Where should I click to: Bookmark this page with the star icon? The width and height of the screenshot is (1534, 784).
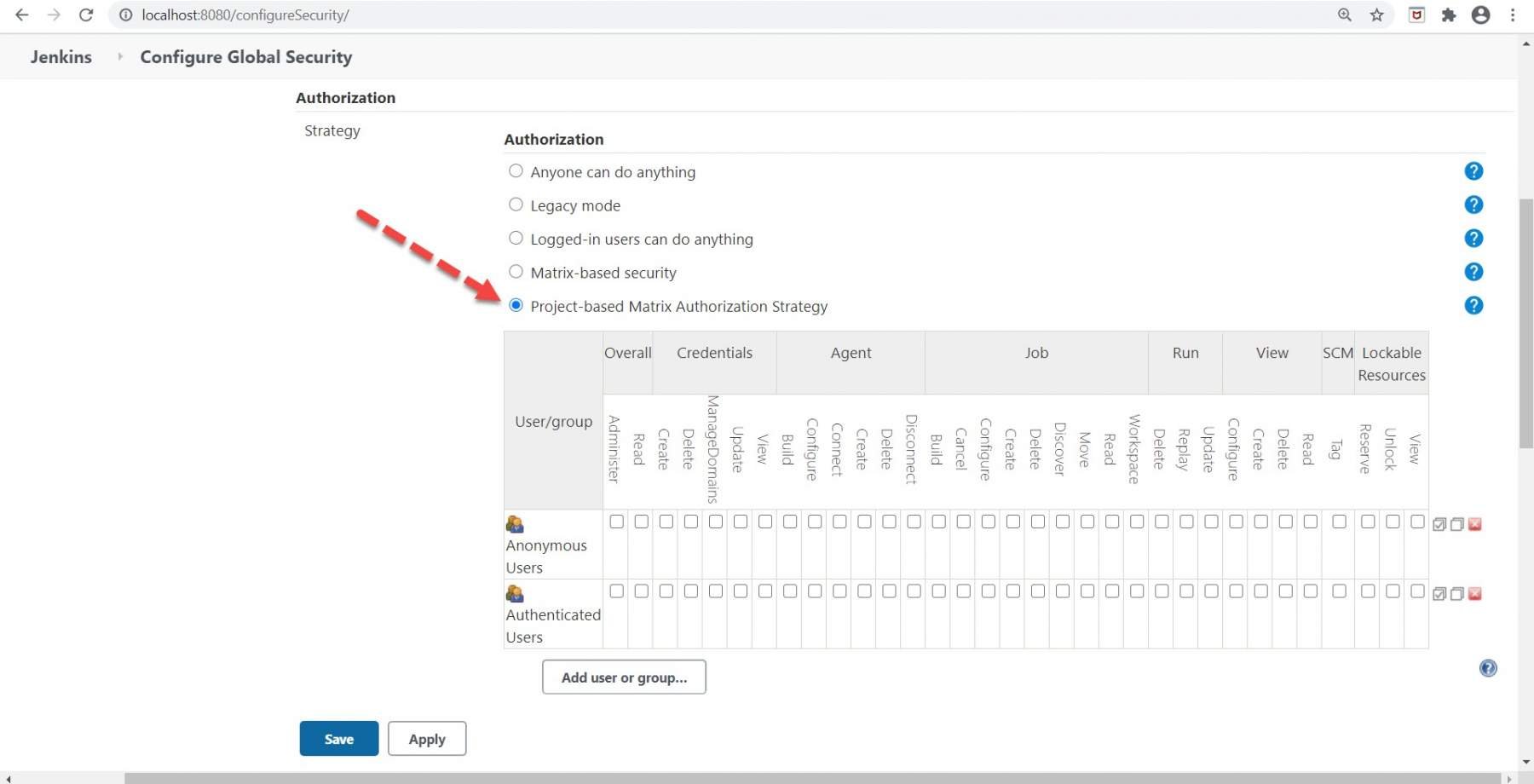pyautogui.click(x=1375, y=14)
